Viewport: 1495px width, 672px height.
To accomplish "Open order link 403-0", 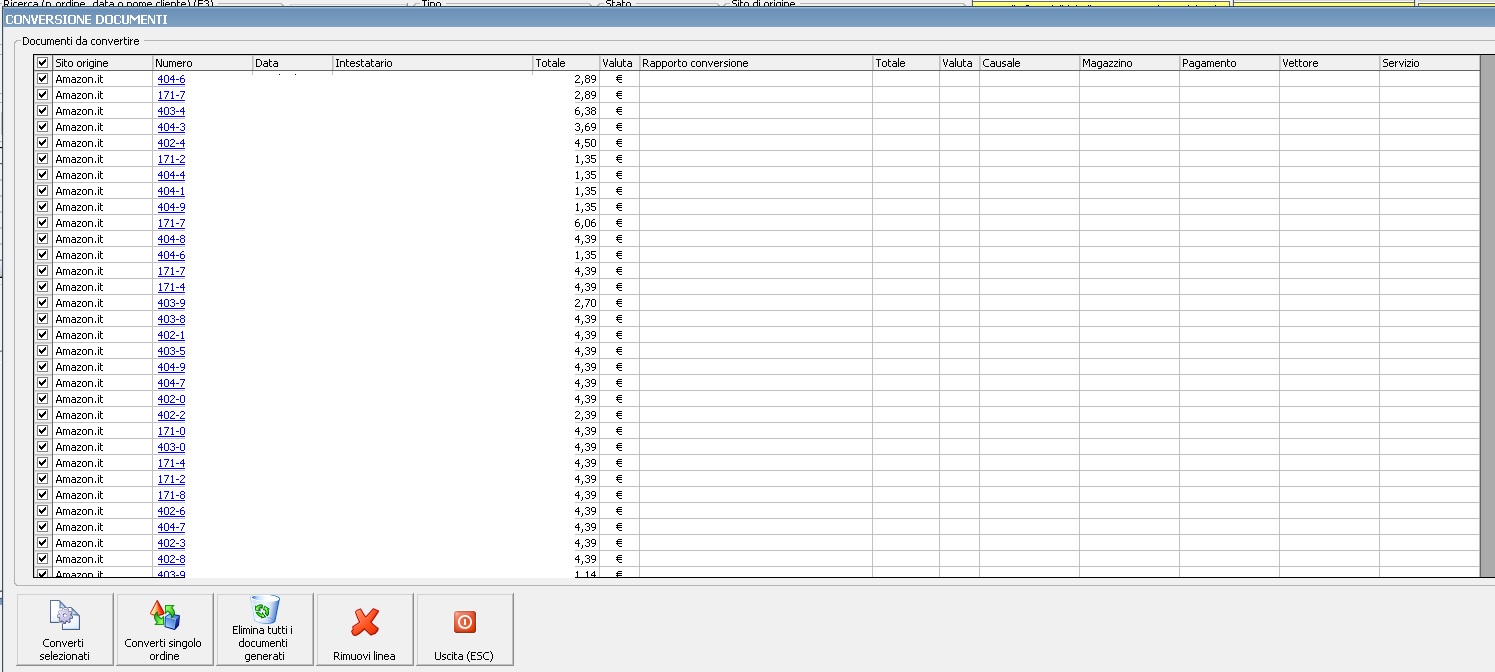I will pyautogui.click(x=171, y=447).
